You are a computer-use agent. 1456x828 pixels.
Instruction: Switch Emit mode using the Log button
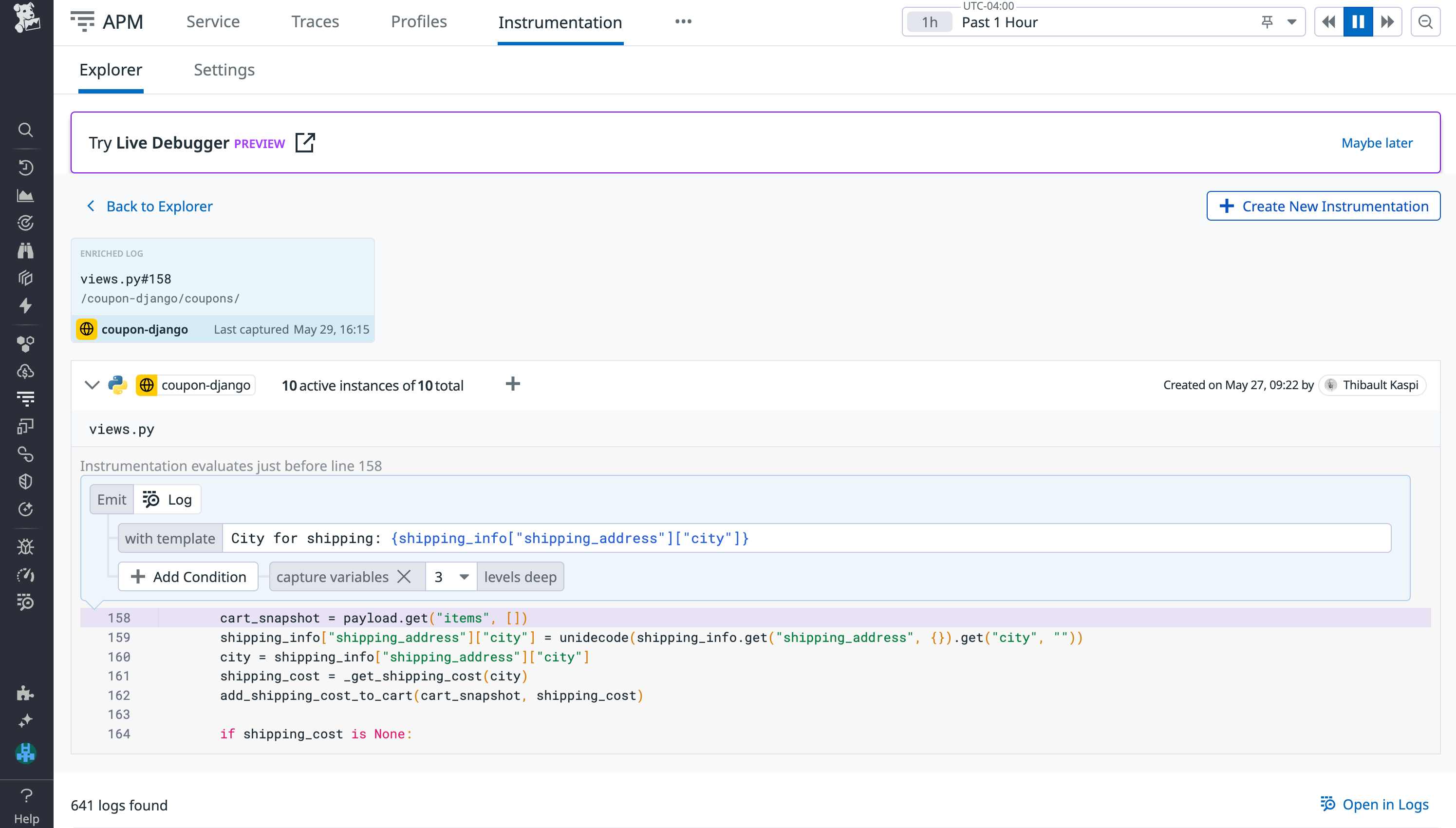[167, 499]
